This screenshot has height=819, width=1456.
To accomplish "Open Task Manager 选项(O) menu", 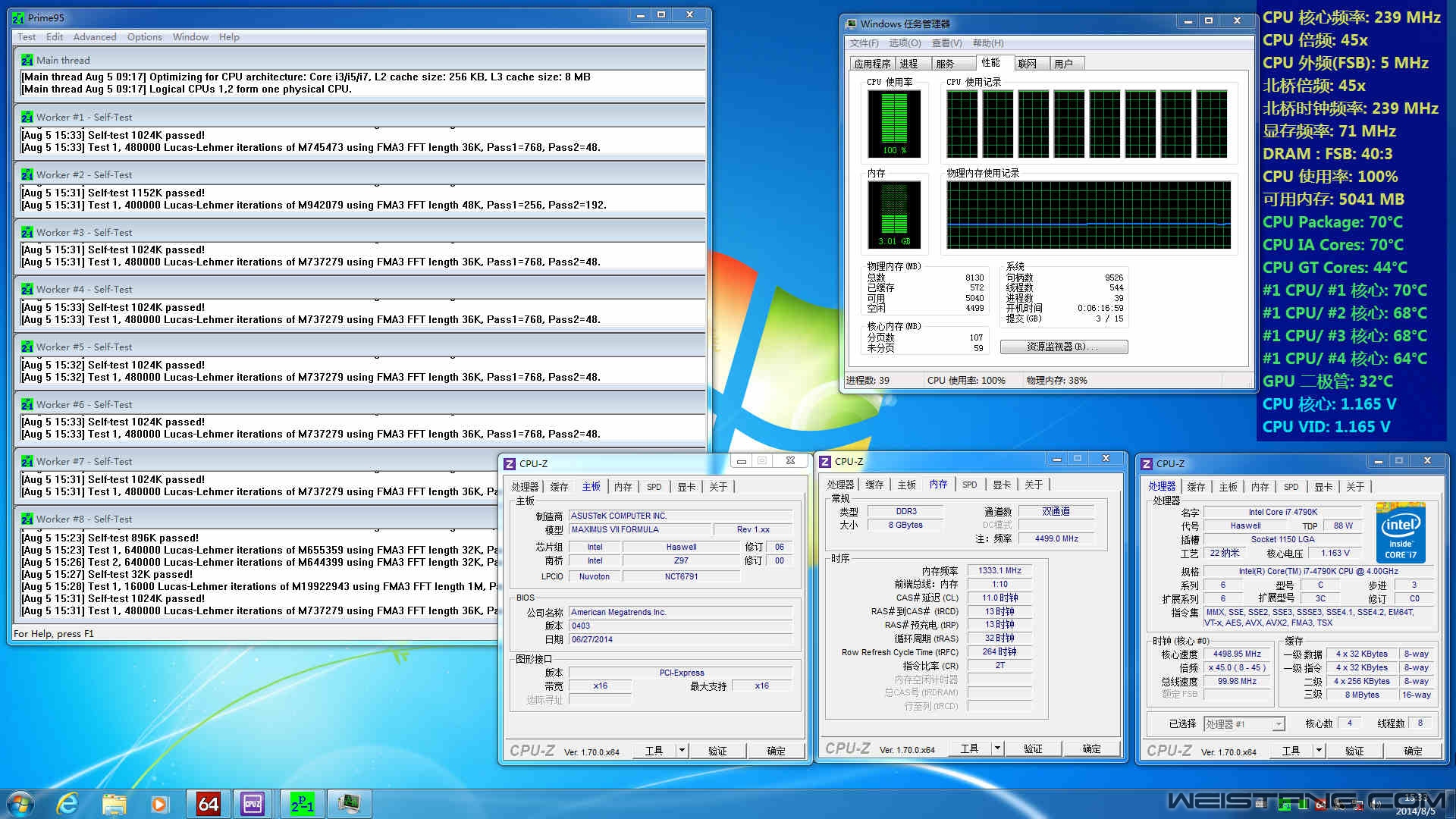I will click(x=905, y=43).
